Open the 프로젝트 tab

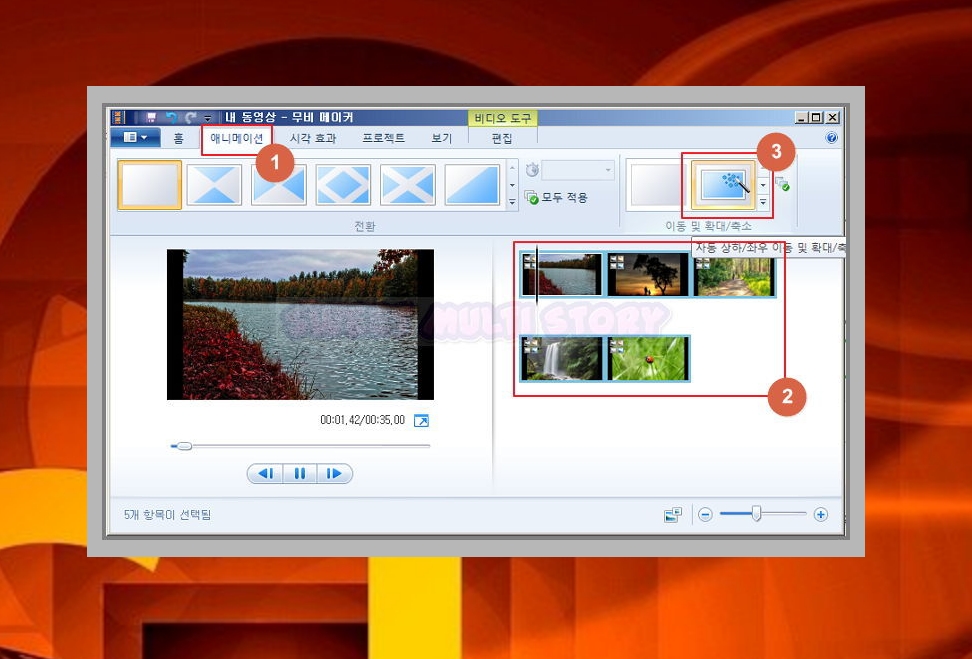[384, 138]
